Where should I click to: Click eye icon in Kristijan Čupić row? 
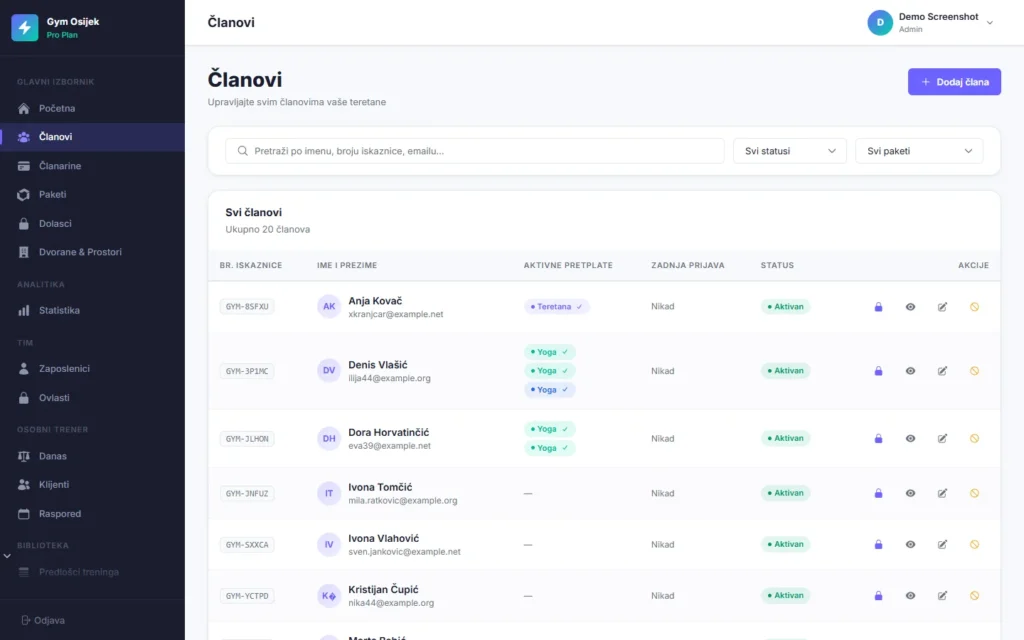(x=910, y=596)
